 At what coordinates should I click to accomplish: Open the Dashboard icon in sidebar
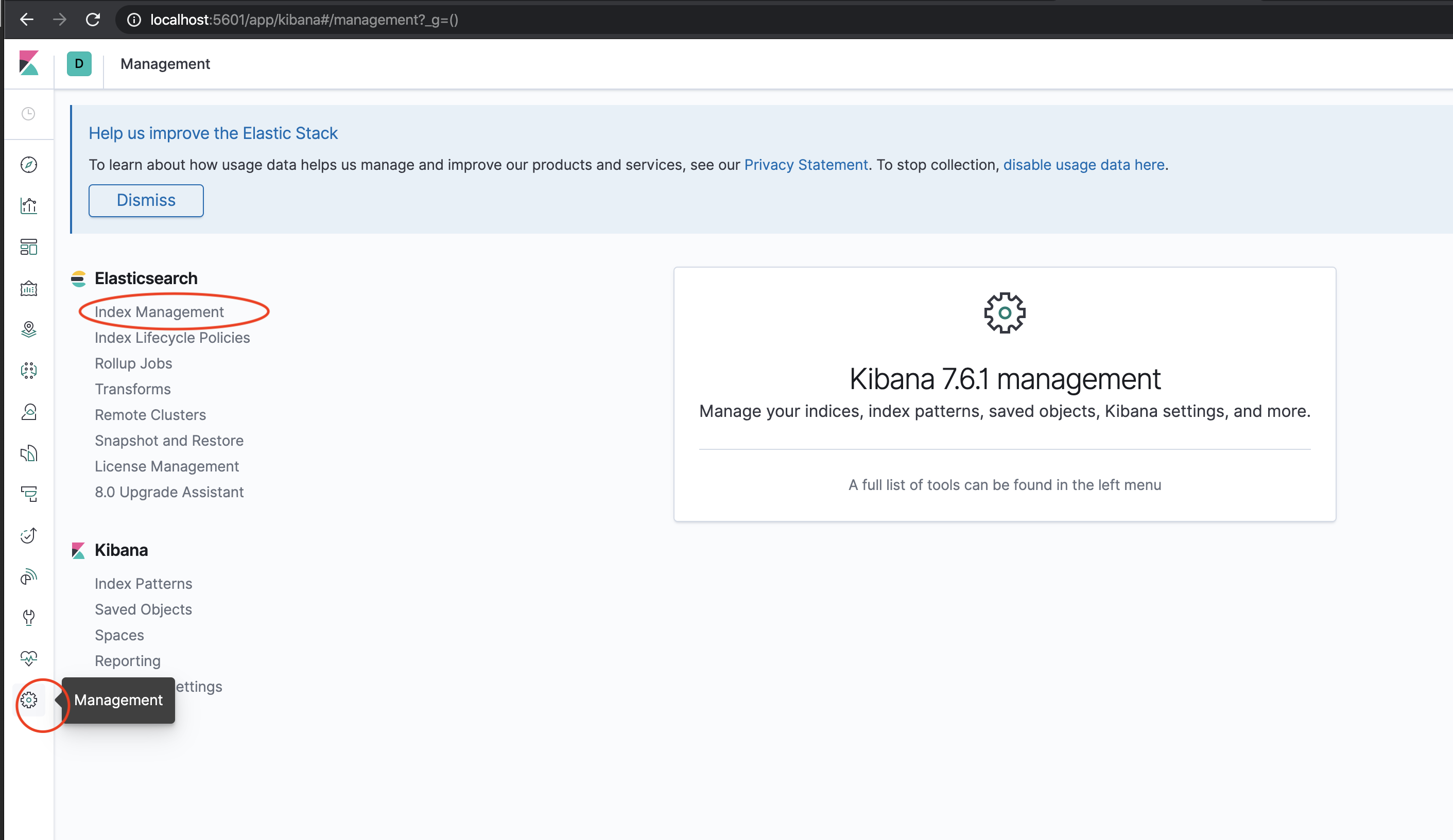tap(29, 247)
